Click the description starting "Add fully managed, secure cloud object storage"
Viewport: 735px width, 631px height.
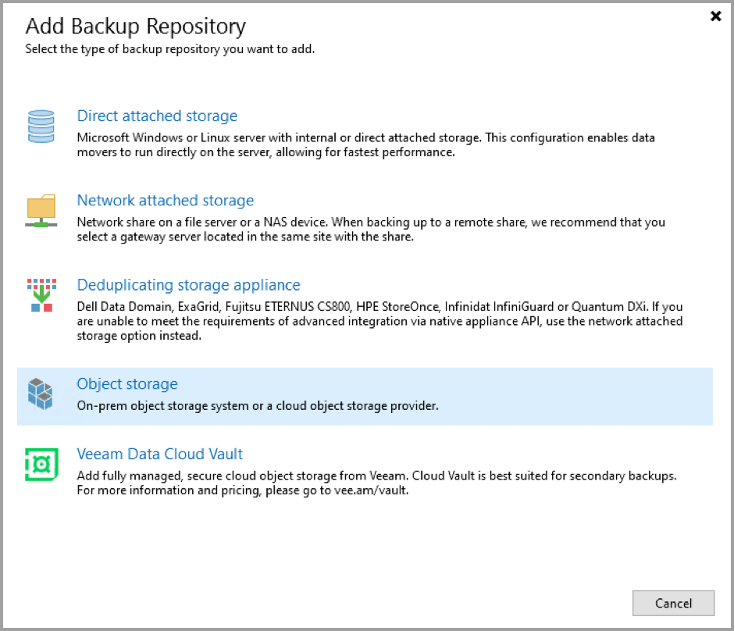coord(376,483)
